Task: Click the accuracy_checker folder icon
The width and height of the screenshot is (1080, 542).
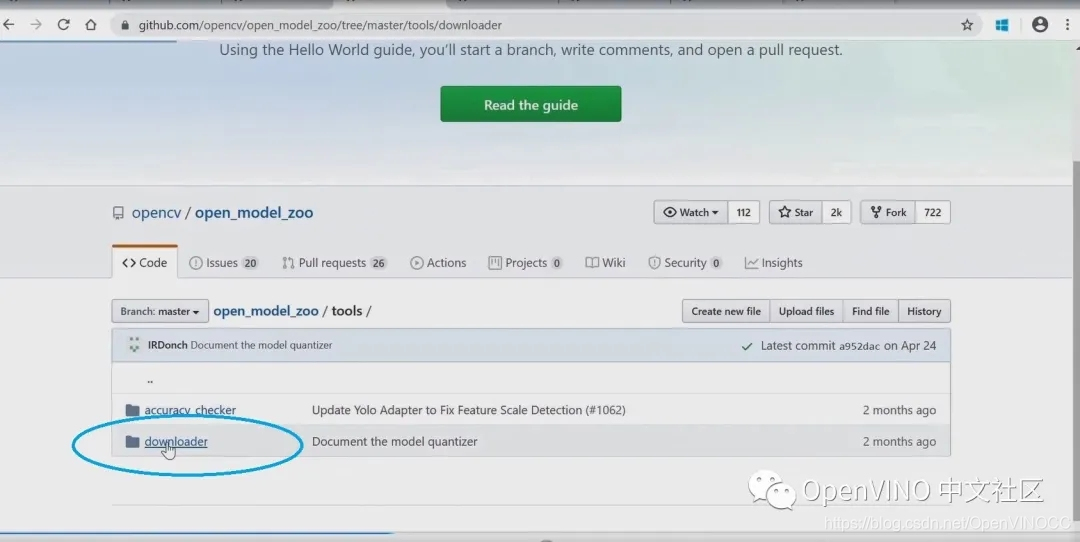Action: (x=133, y=410)
